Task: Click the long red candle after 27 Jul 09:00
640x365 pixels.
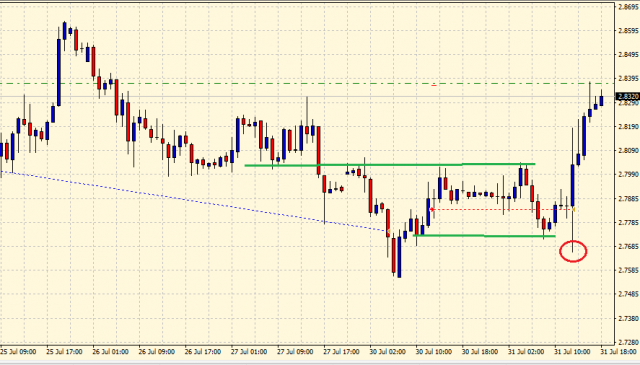Action: point(318,150)
